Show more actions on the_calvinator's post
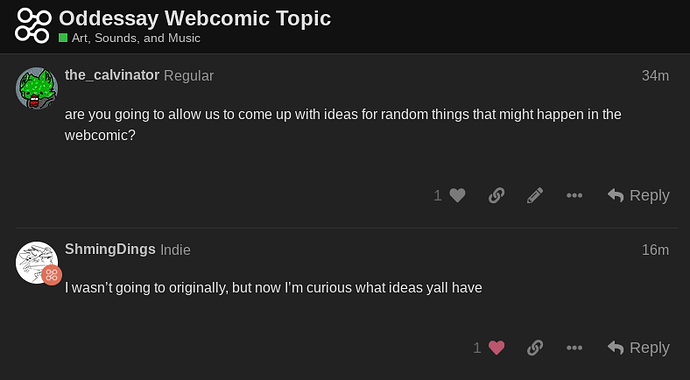The width and height of the screenshot is (690, 380). click(574, 195)
